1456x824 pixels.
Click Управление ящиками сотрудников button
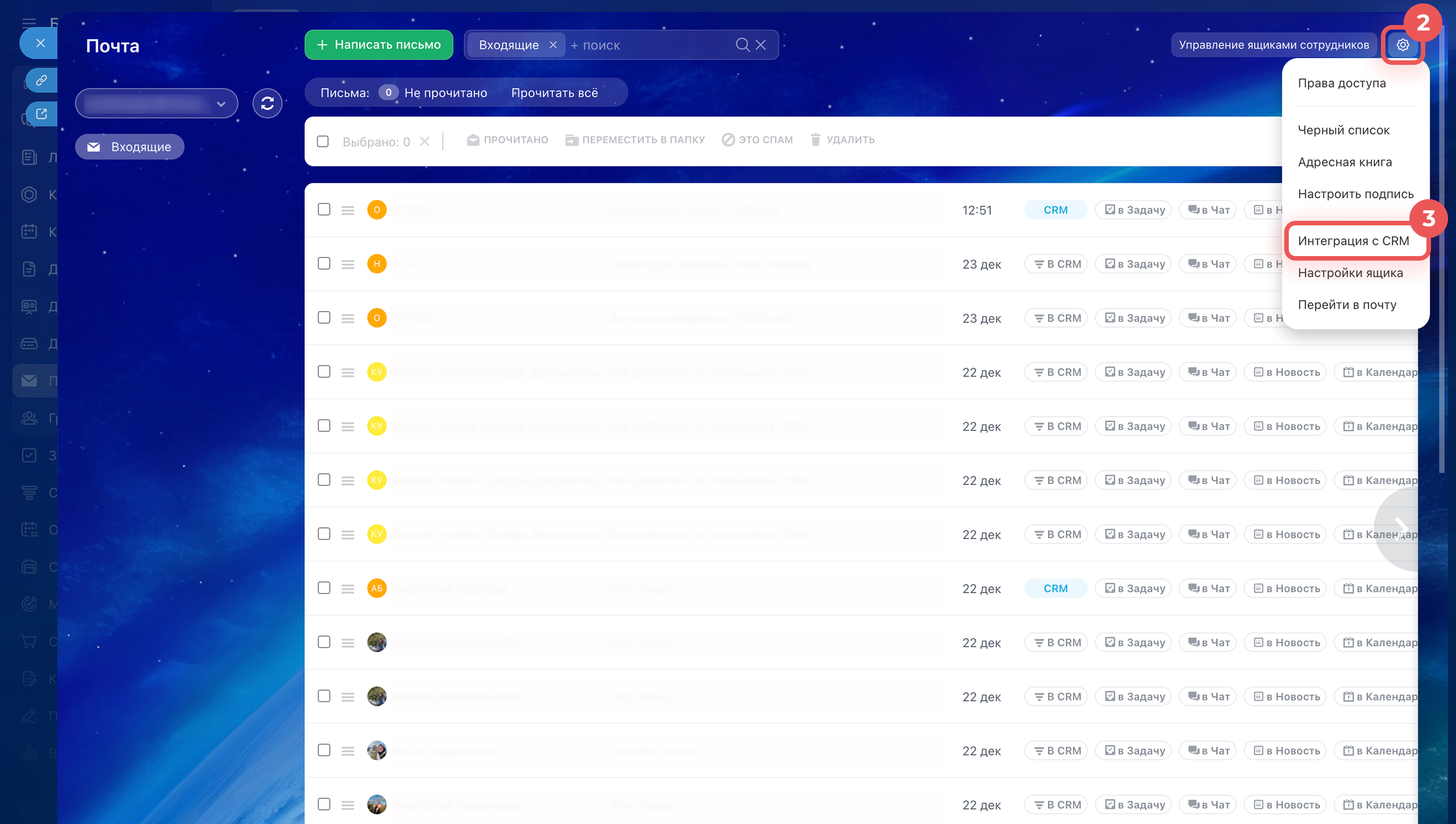point(1273,45)
